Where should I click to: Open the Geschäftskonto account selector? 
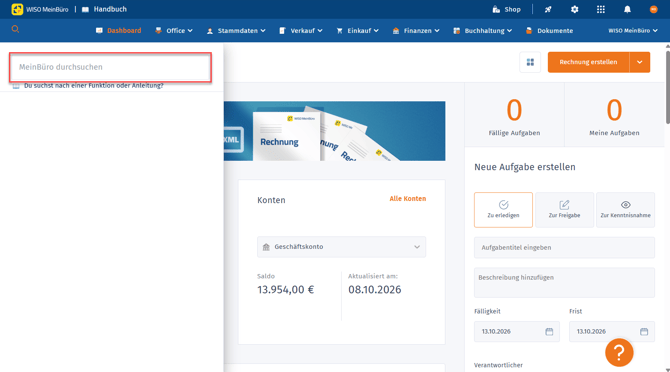(x=341, y=247)
